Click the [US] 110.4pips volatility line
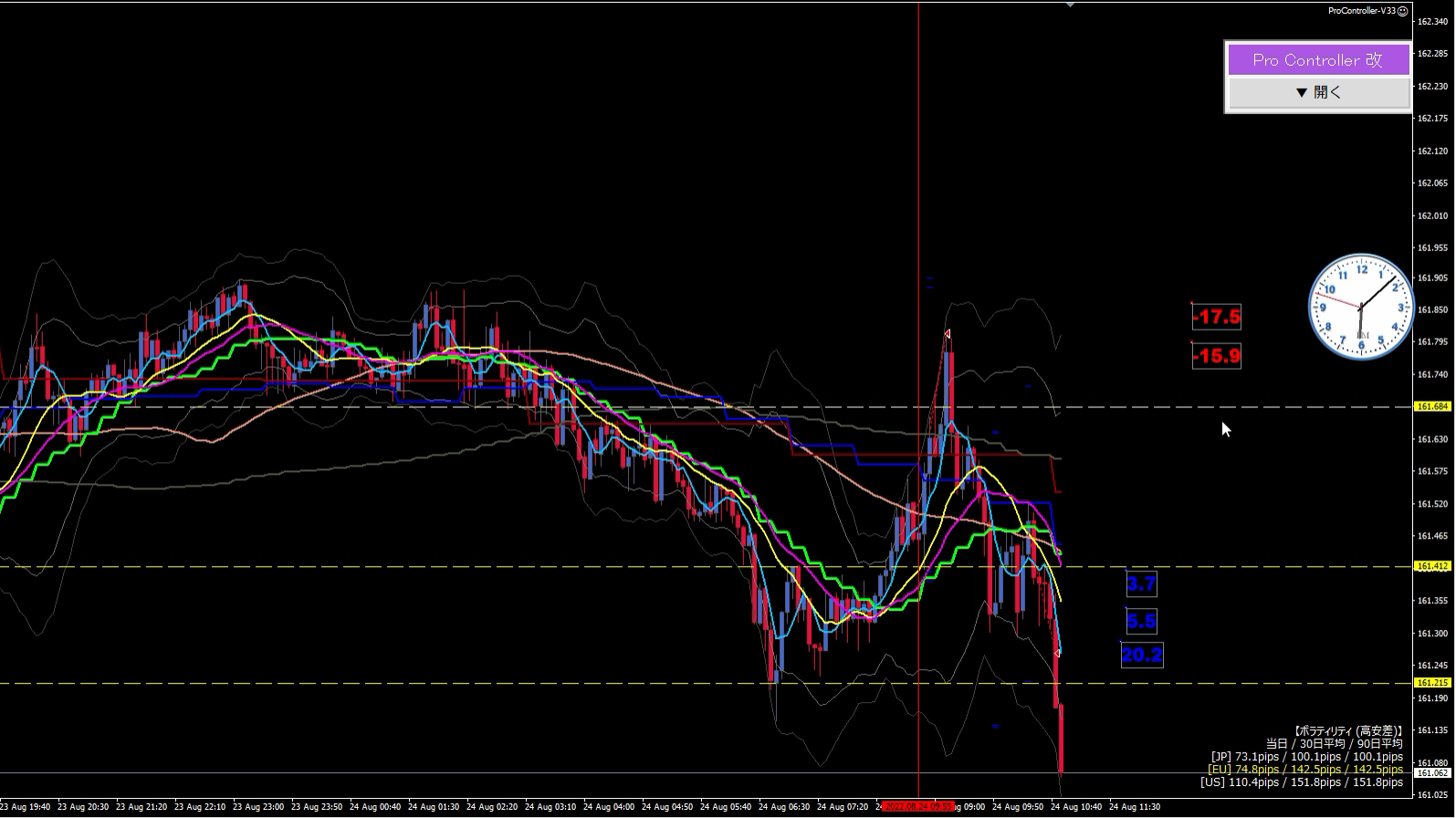Image resolution: width=1456 pixels, height=818 pixels. (x=1302, y=782)
